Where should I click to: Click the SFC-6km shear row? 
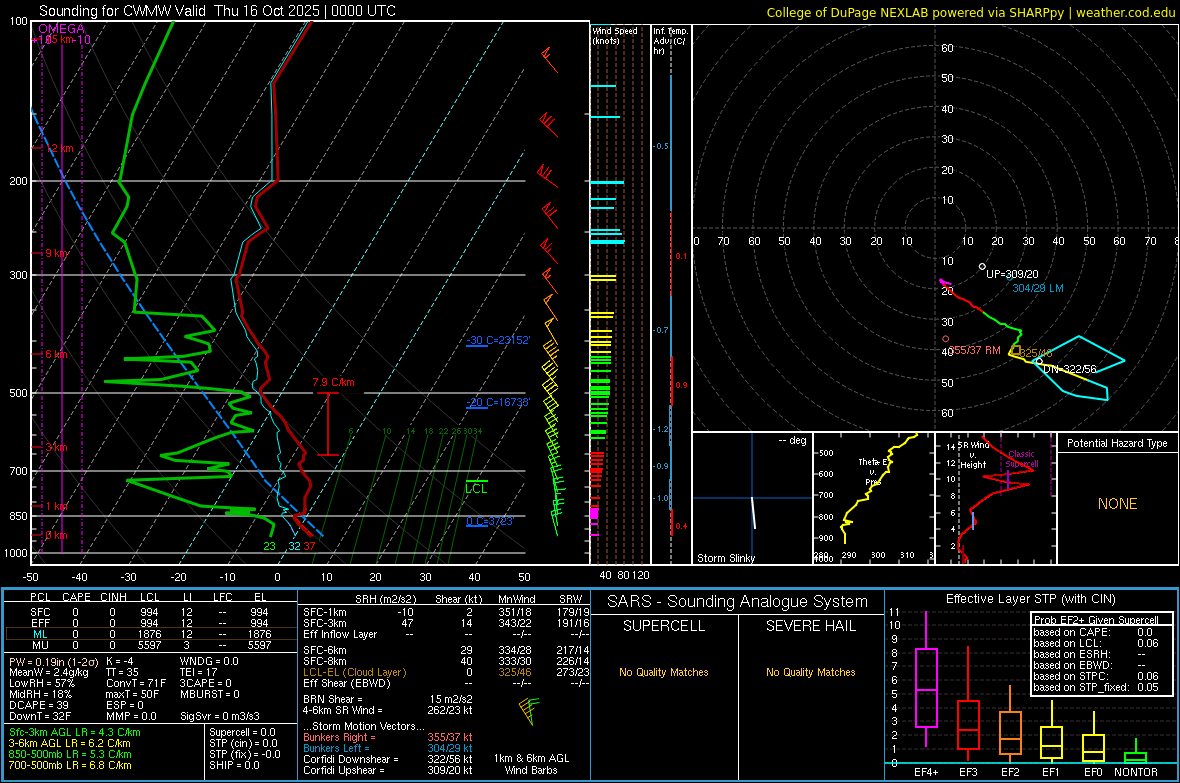(x=446, y=650)
